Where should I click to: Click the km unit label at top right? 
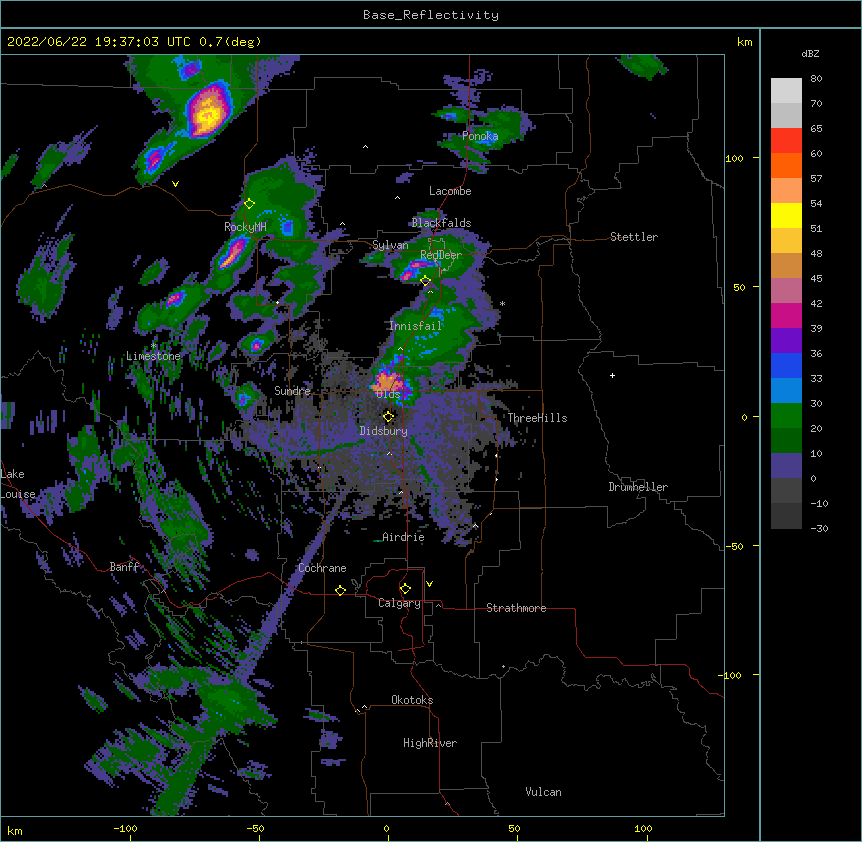point(744,42)
